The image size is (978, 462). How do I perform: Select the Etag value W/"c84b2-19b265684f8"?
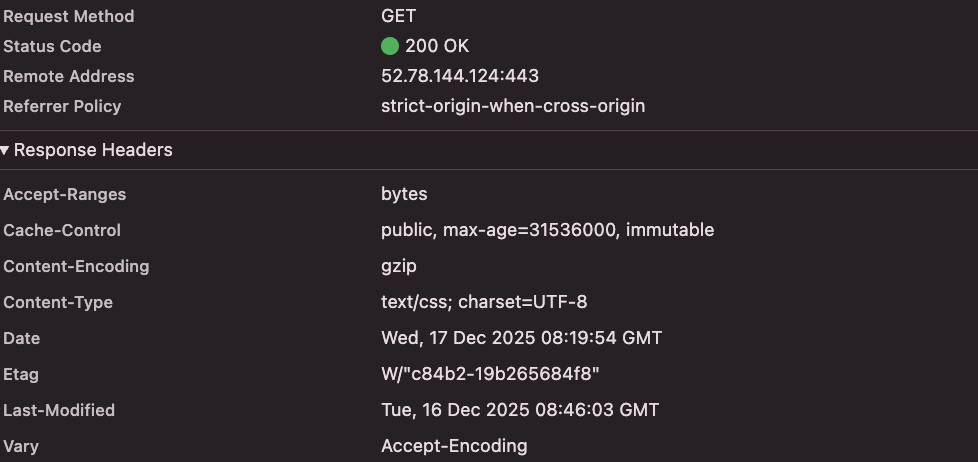490,374
